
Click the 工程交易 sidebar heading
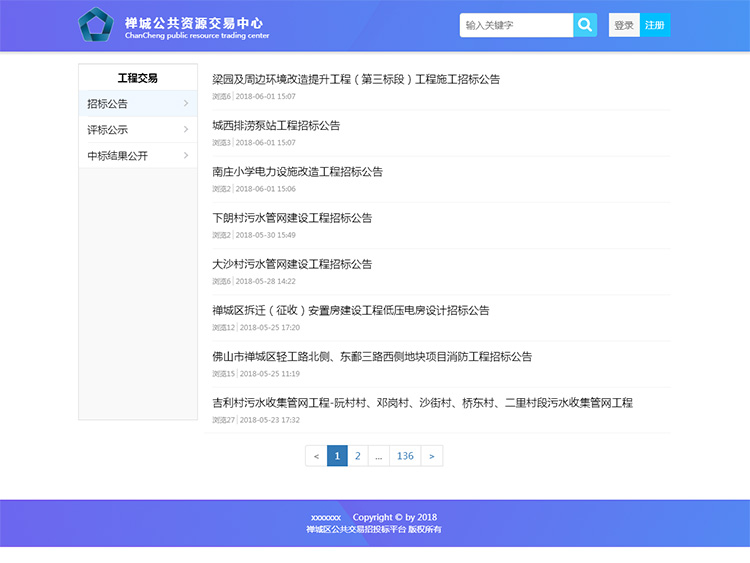pos(138,78)
